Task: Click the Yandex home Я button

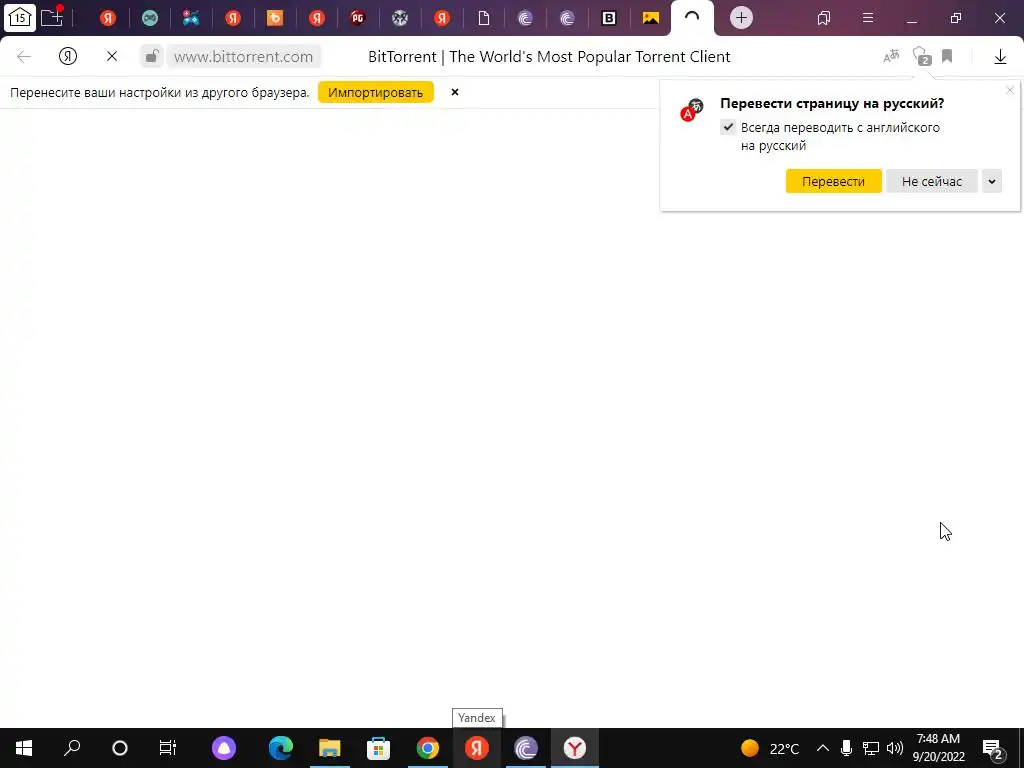Action: pos(68,57)
